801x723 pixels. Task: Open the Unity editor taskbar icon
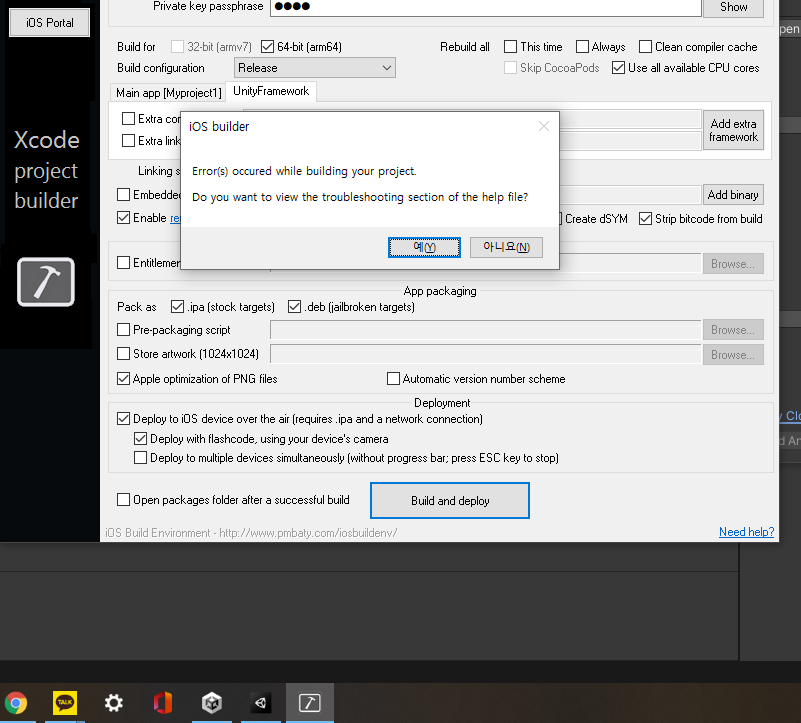tap(261, 703)
